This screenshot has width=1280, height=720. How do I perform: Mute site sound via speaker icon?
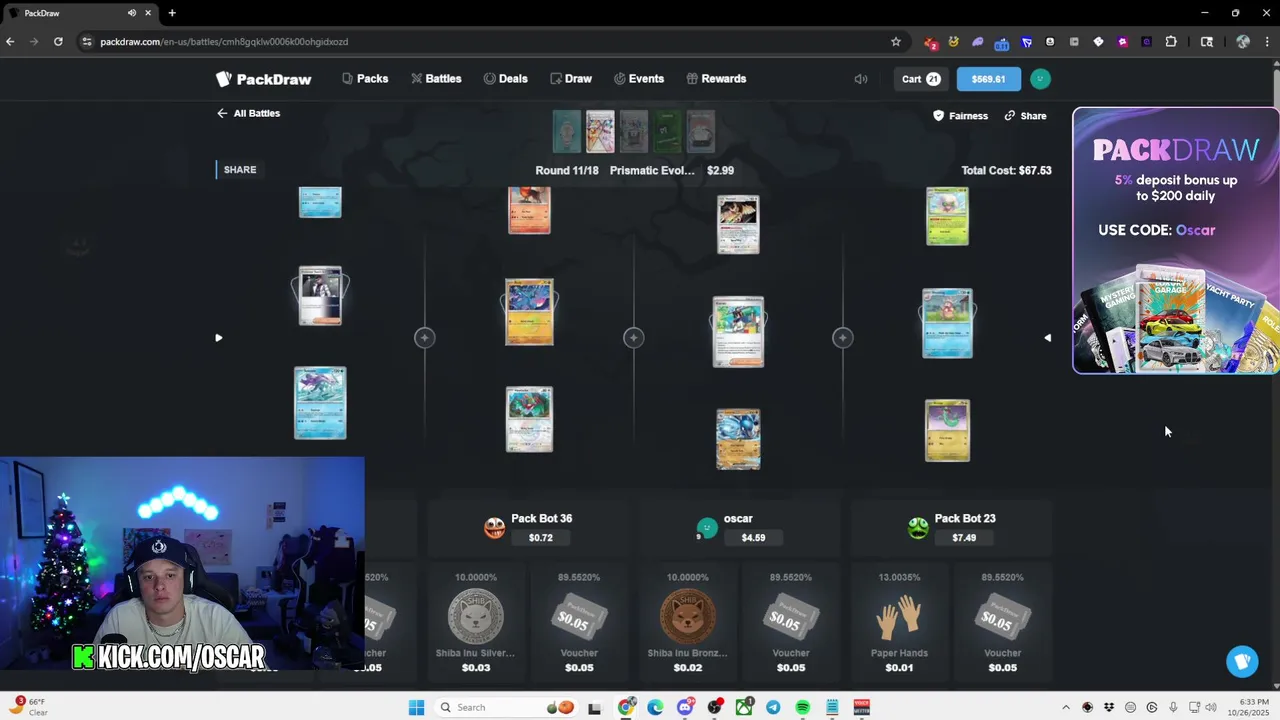pos(861,79)
